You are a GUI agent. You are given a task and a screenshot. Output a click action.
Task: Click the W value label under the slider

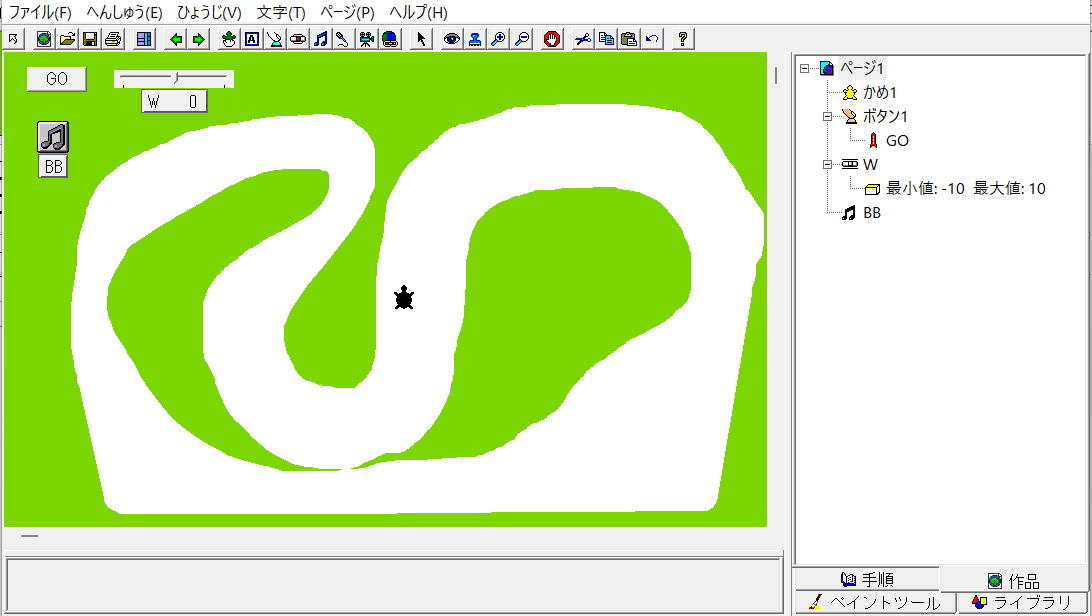174,102
